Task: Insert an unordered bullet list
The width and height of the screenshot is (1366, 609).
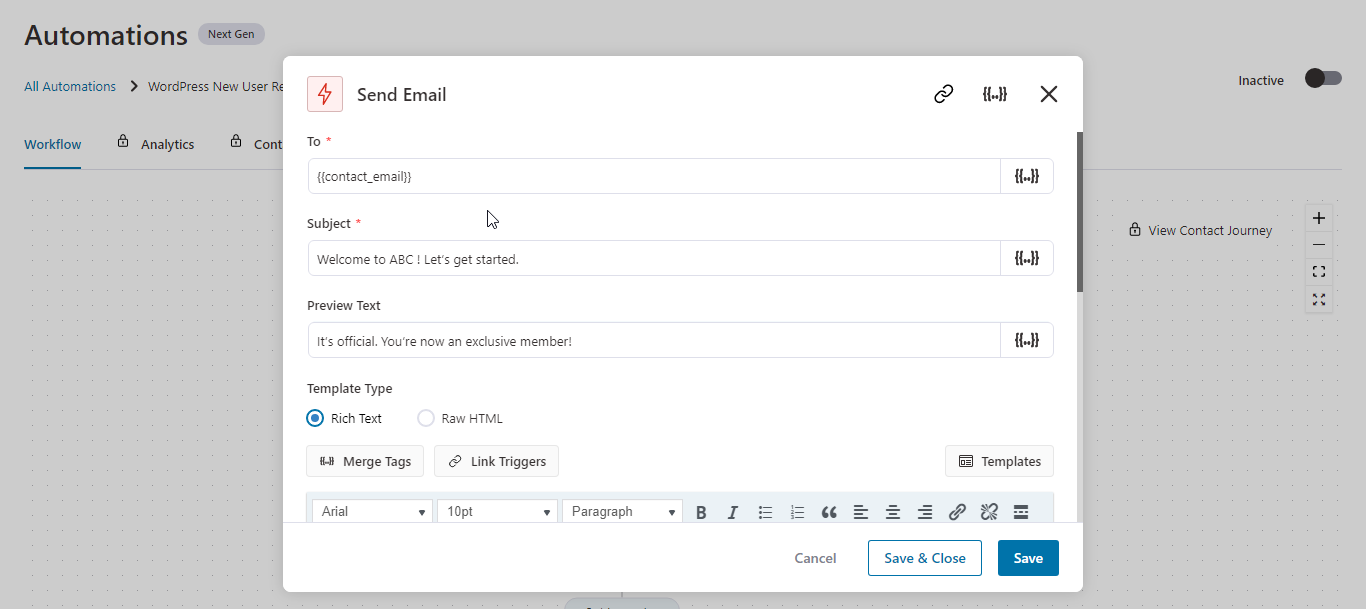Action: click(x=765, y=511)
